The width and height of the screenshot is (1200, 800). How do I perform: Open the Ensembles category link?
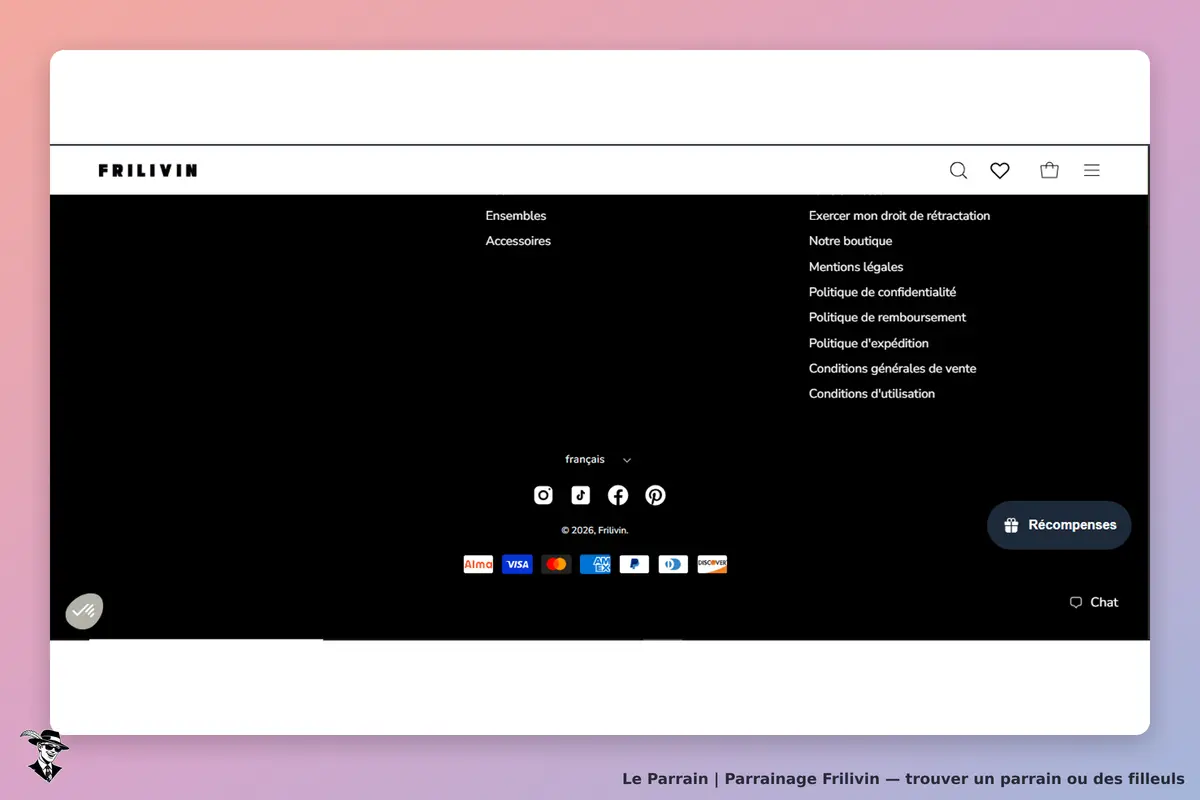[x=516, y=216]
